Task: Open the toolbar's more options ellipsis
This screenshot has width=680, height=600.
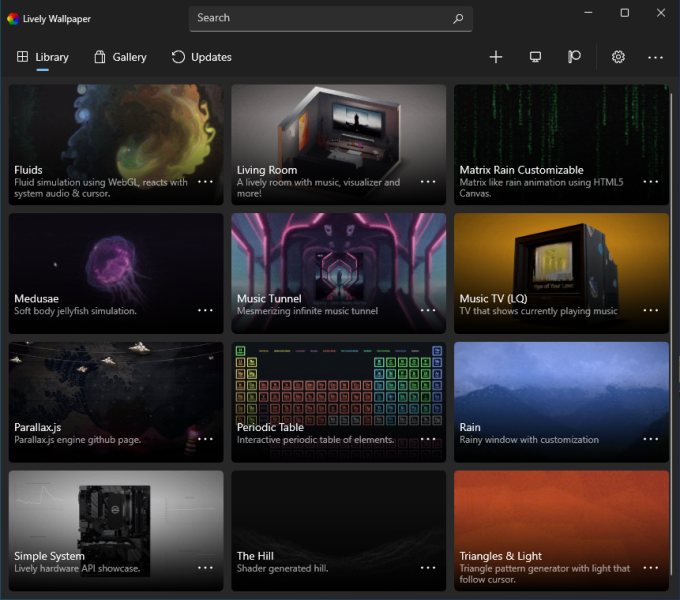Action: pos(655,57)
